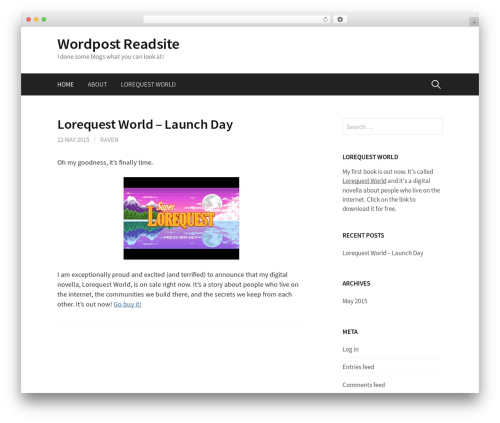Screen dimensions: 500x423
Task: Open the May 2015 archive
Action: (355, 301)
